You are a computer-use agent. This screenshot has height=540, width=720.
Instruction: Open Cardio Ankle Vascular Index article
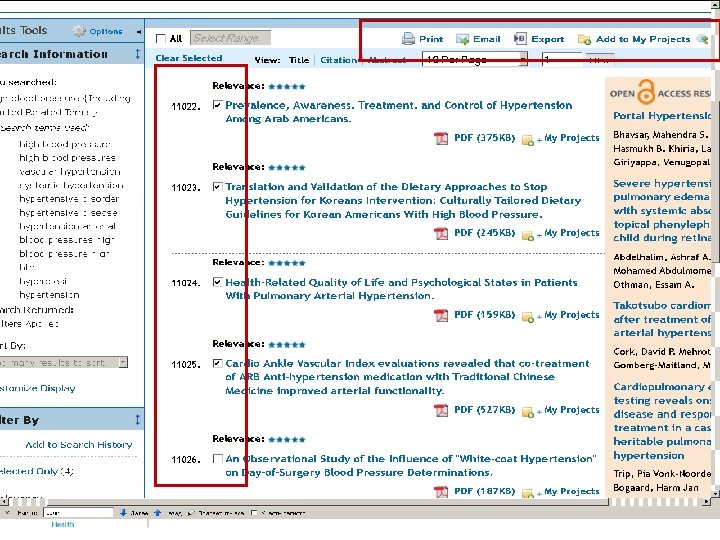tap(407, 377)
